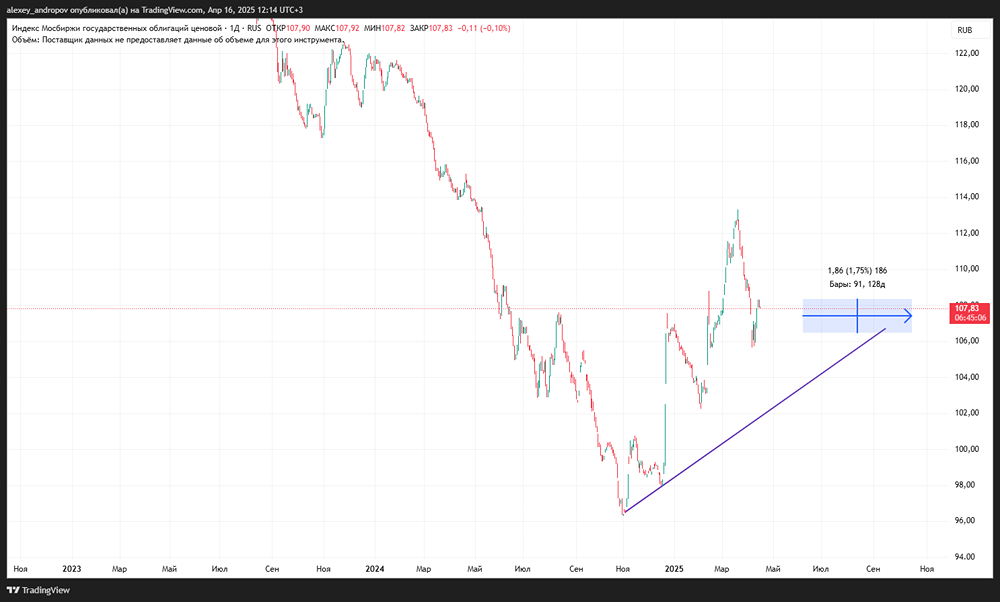This screenshot has height=602, width=1000.
Task: Click the 100,00 price axis label
Action: (966, 449)
